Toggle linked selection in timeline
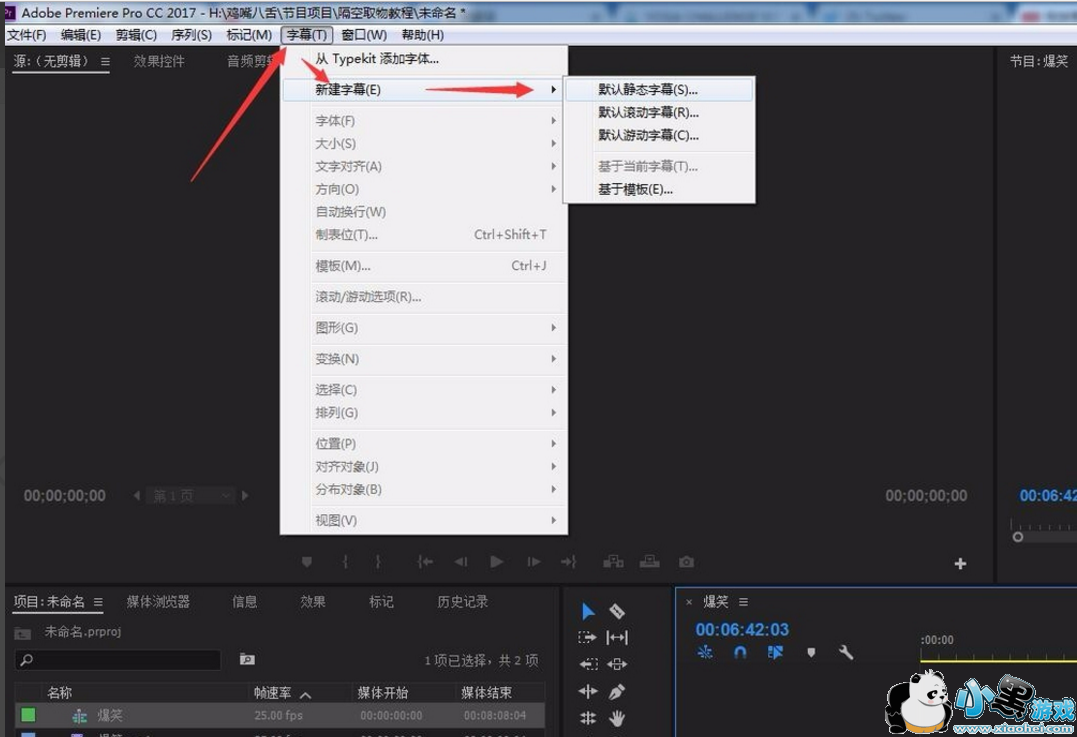Viewport: 1077px width, 737px height. pos(775,653)
